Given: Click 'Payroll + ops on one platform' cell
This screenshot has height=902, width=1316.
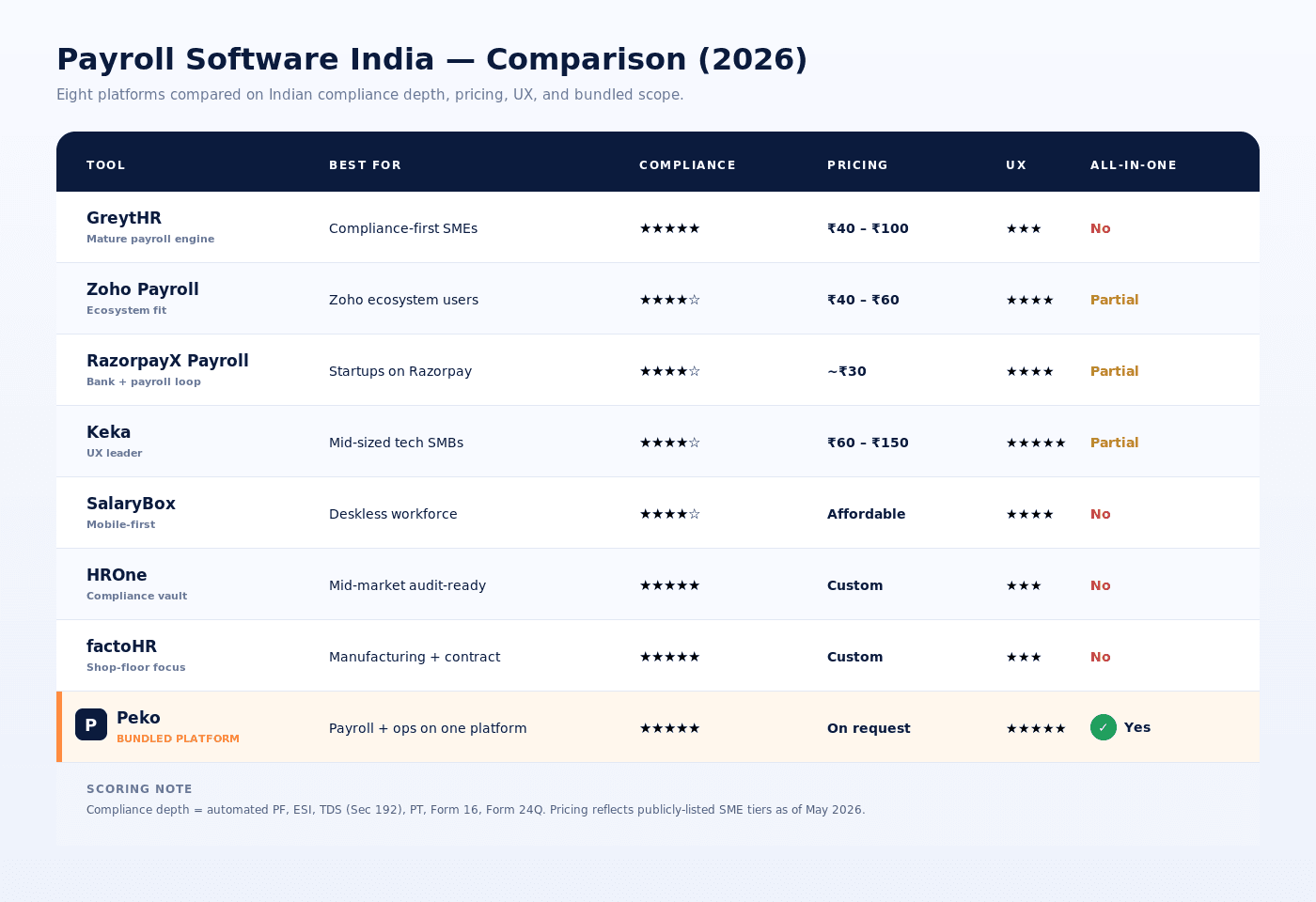Looking at the screenshot, I should coord(428,728).
